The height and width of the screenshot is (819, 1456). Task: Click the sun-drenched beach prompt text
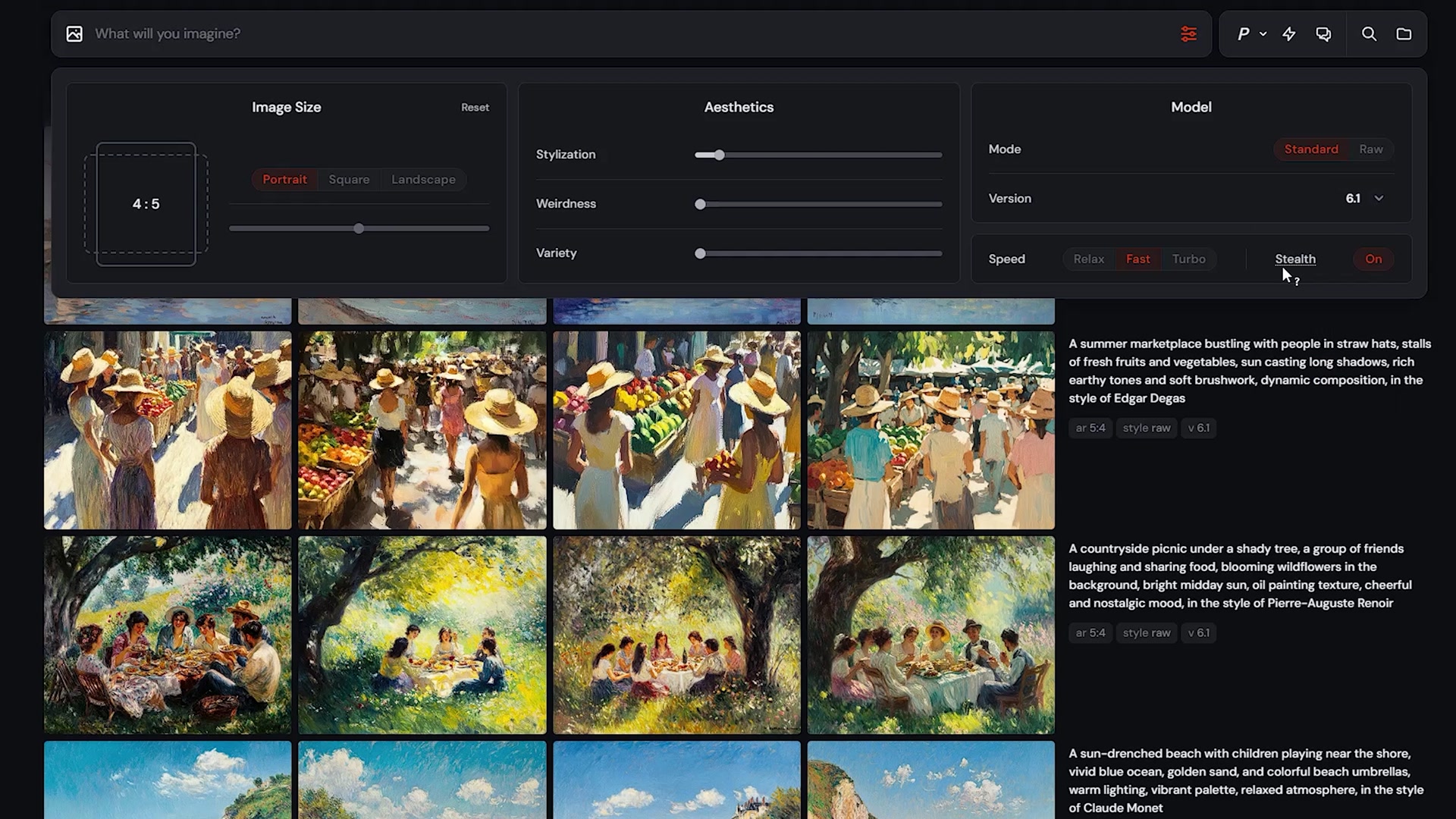pyautogui.click(x=1247, y=780)
